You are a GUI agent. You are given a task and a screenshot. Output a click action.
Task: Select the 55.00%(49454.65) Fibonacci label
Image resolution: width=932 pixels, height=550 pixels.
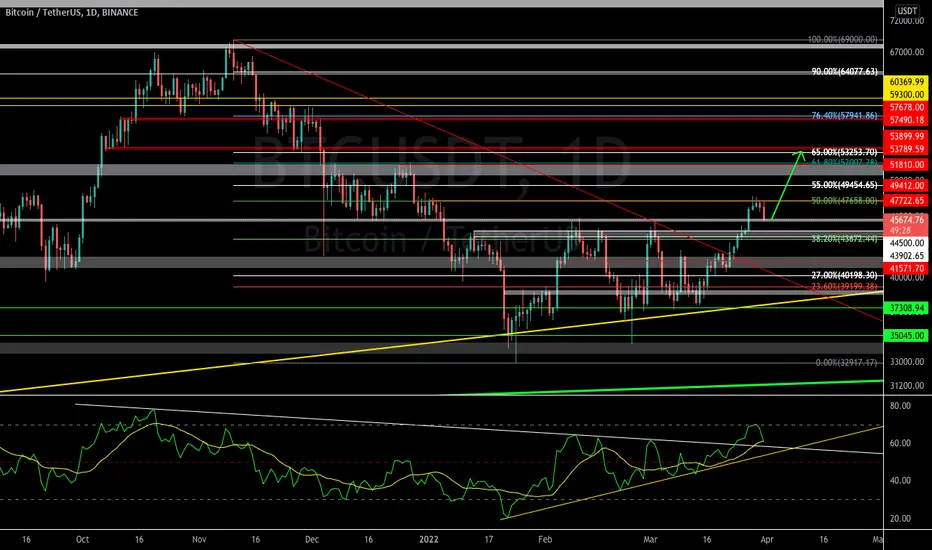click(844, 186)
